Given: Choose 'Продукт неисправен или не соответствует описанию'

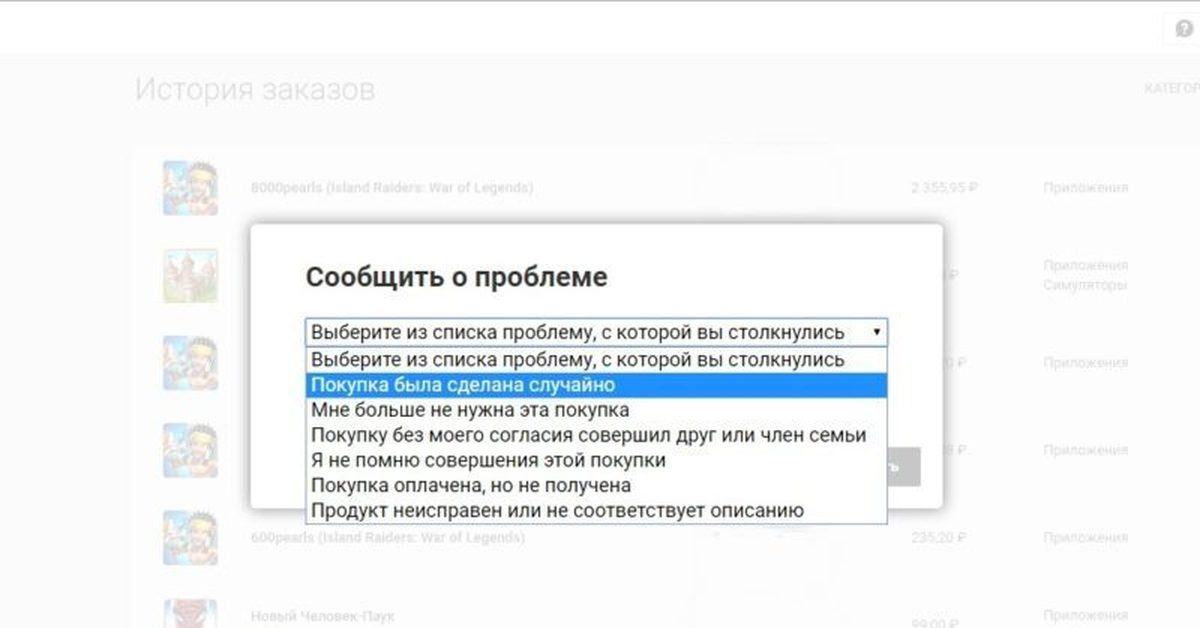Looking at the screenshot, I should coord(596,510).
